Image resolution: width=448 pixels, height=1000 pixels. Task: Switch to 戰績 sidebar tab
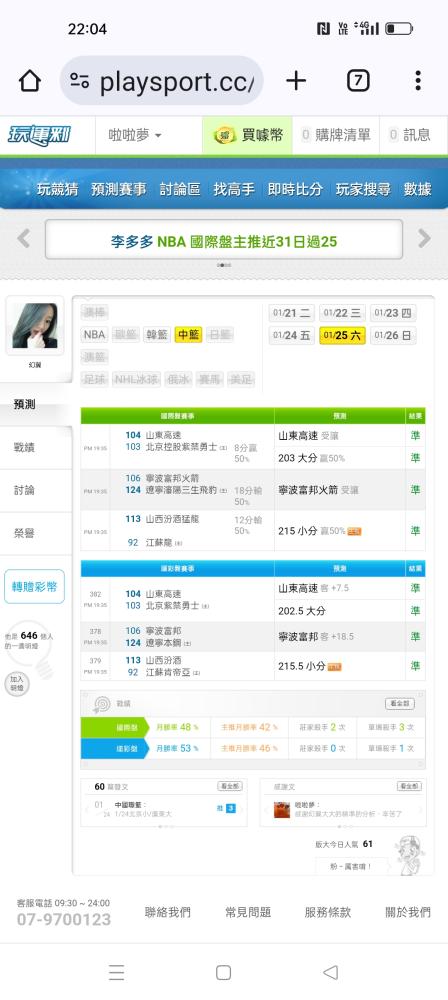tap(36, 447)
